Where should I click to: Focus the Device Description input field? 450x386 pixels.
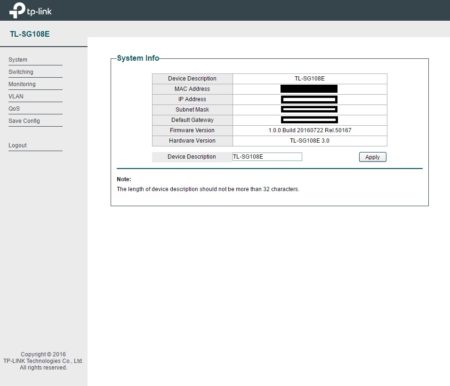267,157
